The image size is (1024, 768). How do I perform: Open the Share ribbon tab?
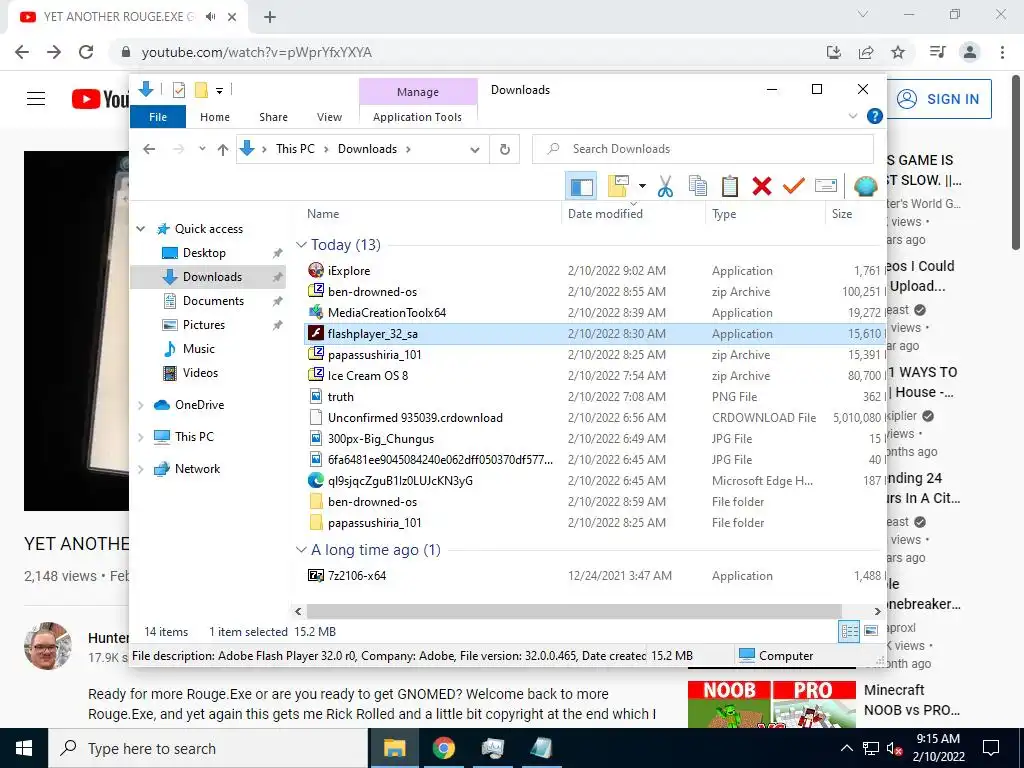point(273,117)
